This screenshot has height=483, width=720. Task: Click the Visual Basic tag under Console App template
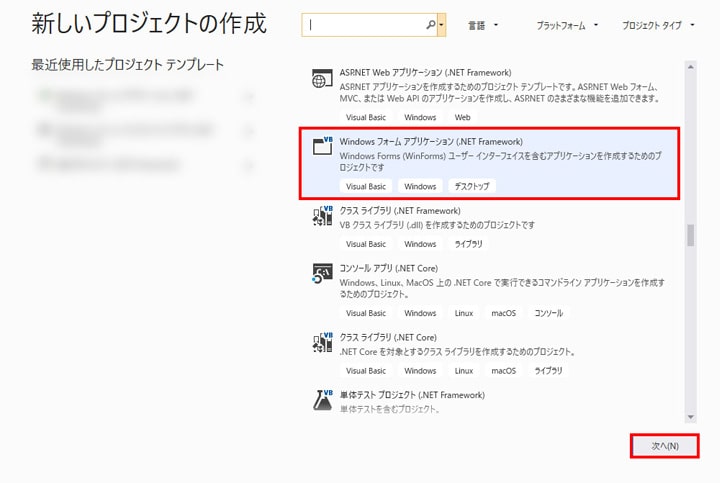[366, 313]
